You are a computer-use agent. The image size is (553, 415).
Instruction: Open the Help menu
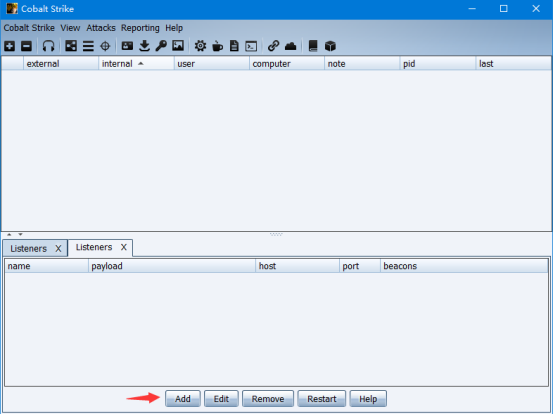174,28
